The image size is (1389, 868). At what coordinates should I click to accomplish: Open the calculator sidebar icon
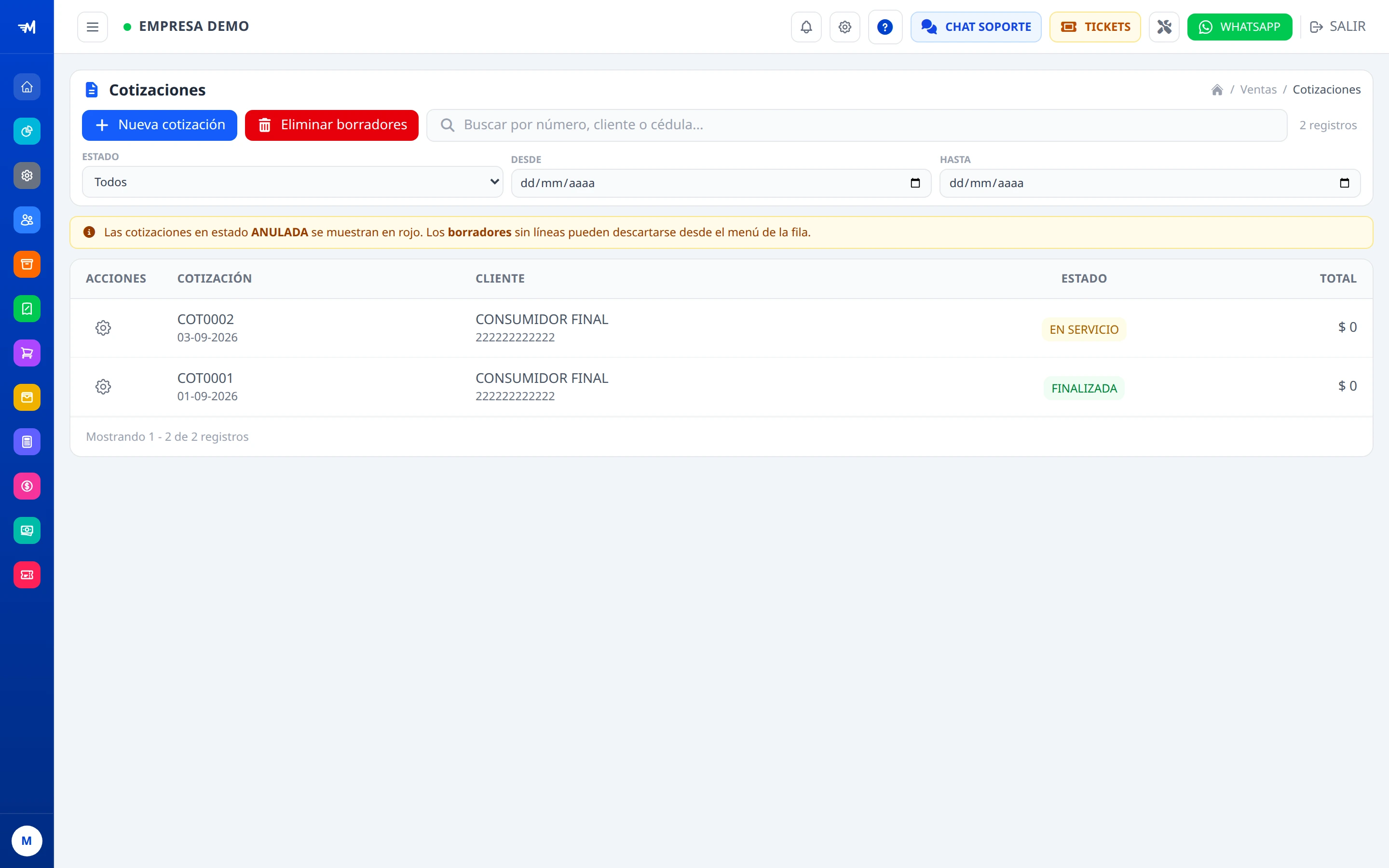point(27,442)
